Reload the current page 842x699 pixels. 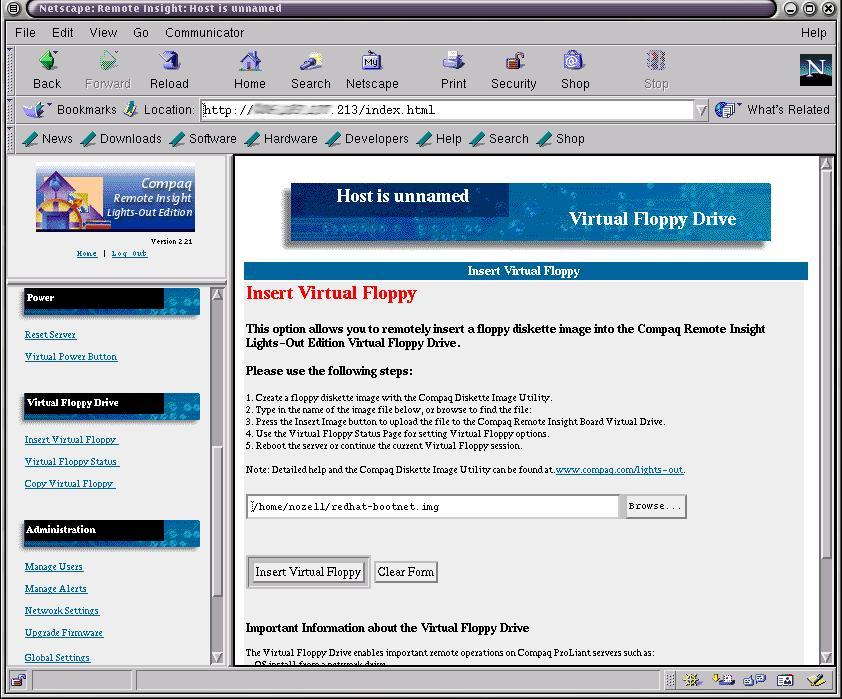click(169, 68)
